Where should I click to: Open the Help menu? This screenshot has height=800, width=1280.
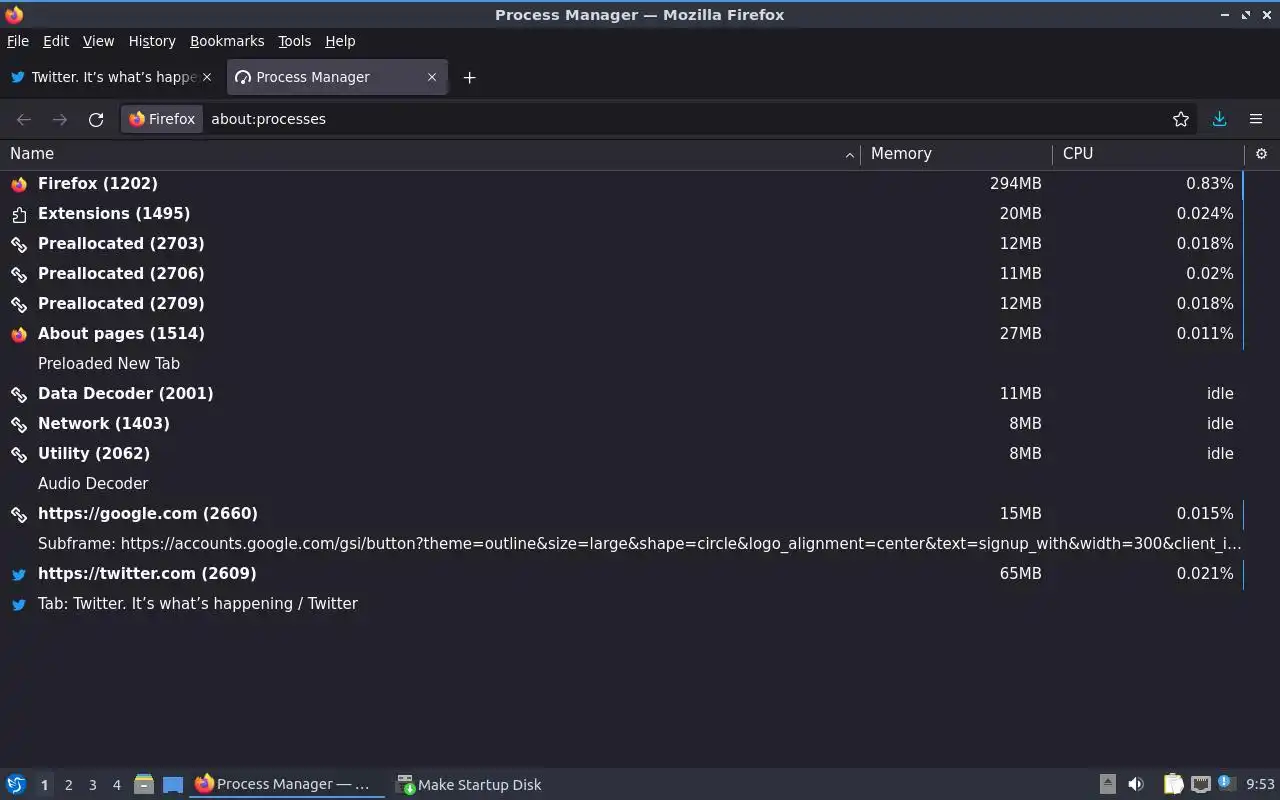(x=340, y=41)
